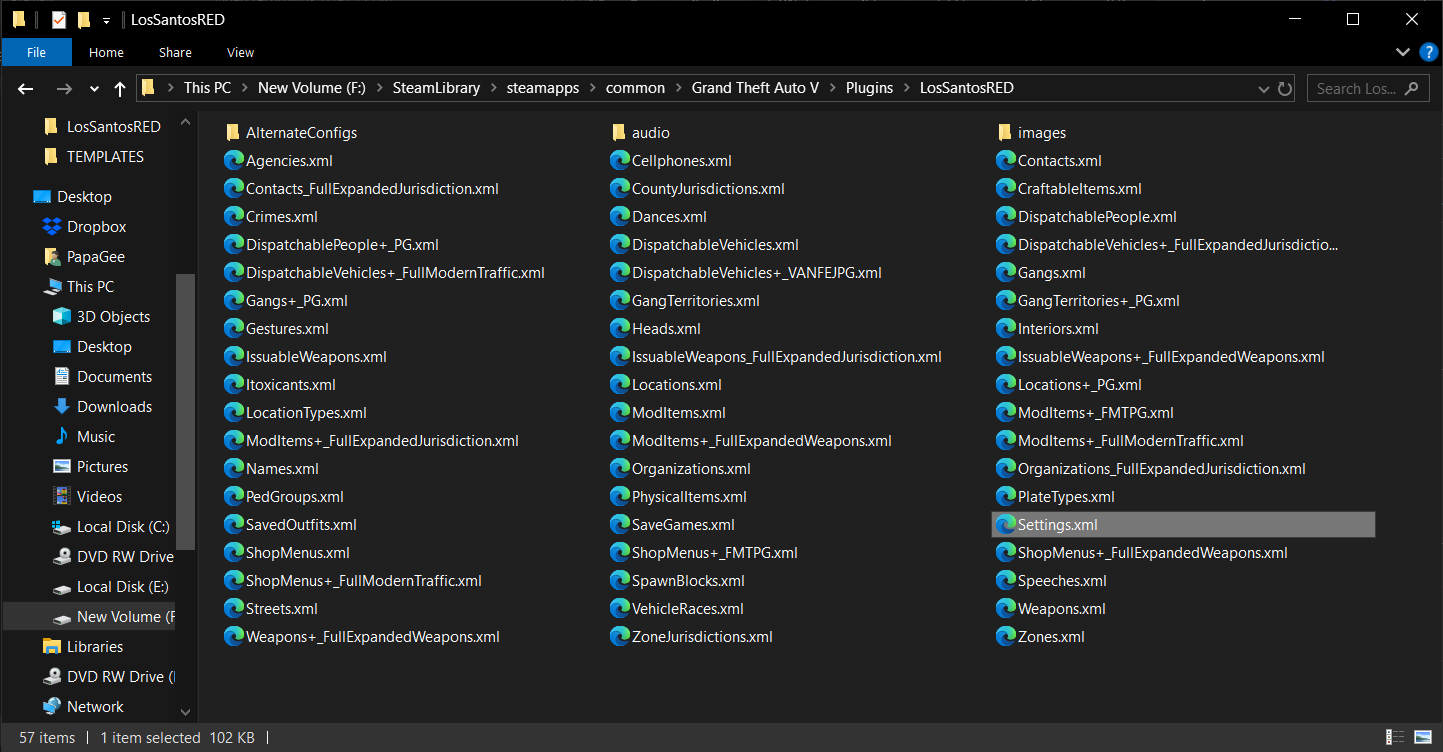The width and height of the screenshot is (1443, 752).
Task: Switch to details view icon in status bar
Action: pos(1395,738)
